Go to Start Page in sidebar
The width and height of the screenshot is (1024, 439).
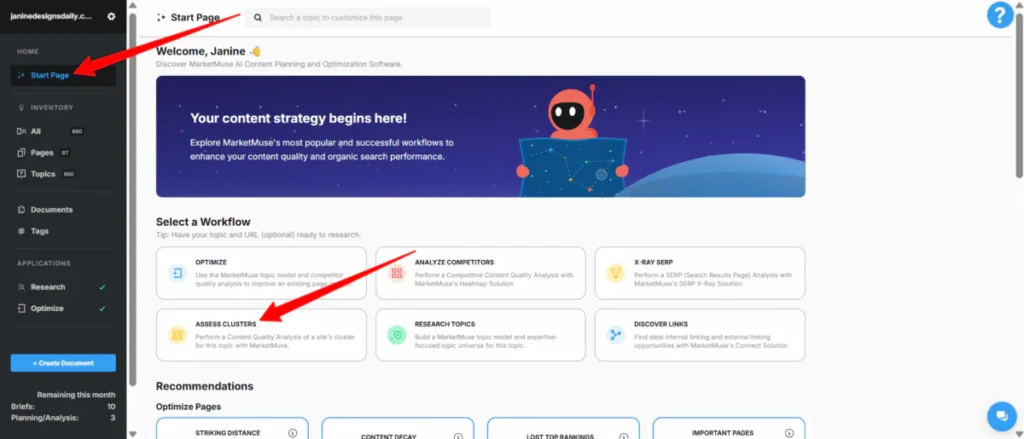point(63,75)
